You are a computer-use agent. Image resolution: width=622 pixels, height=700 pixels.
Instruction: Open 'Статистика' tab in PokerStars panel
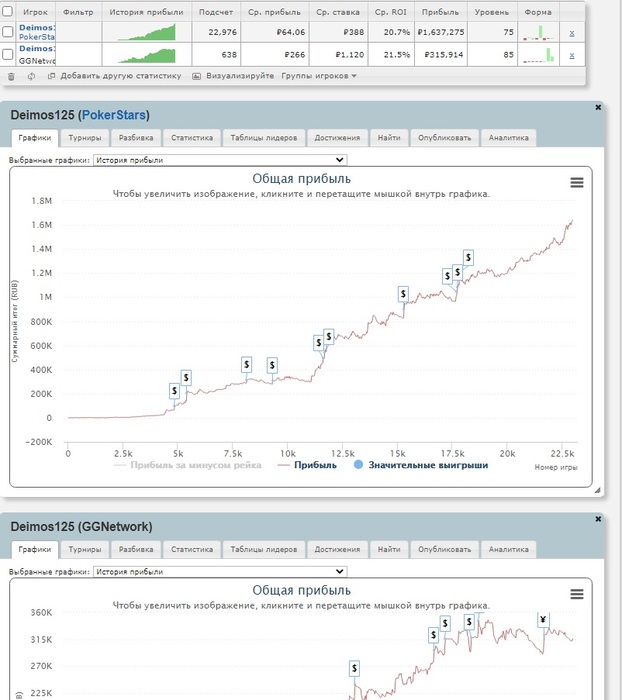coord(192,138)
